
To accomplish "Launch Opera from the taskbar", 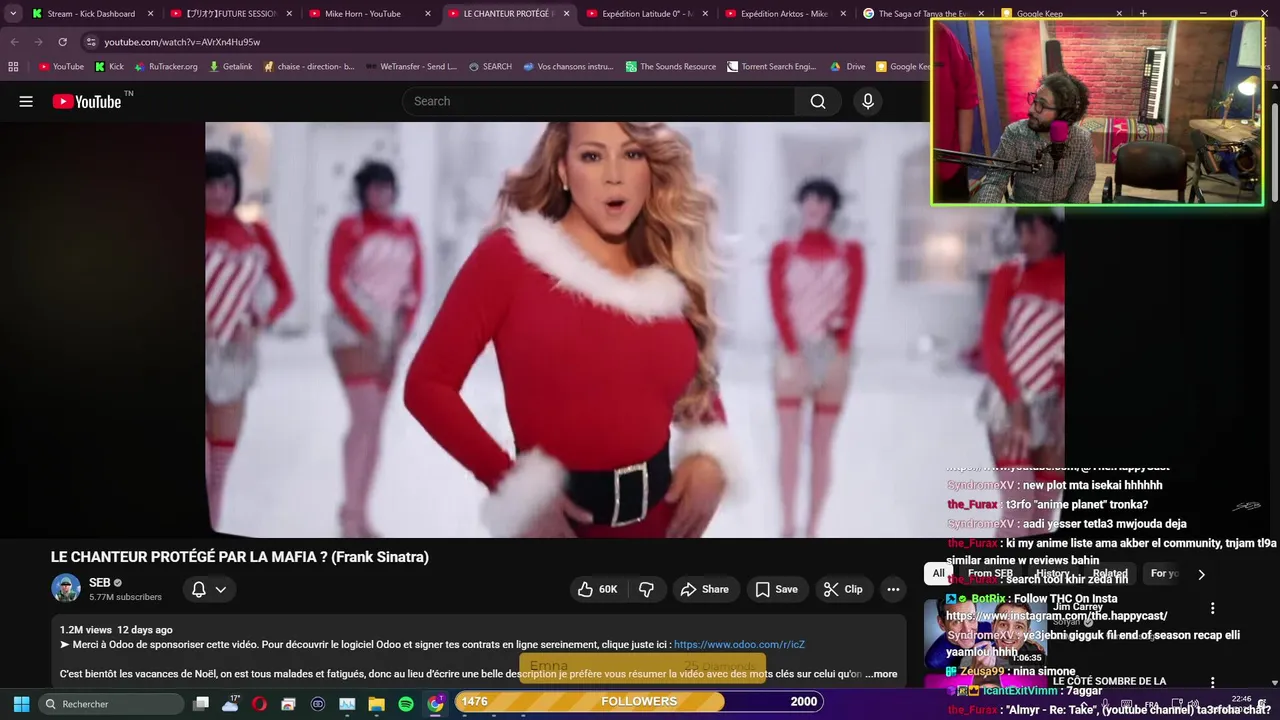I will click(259, 704).
